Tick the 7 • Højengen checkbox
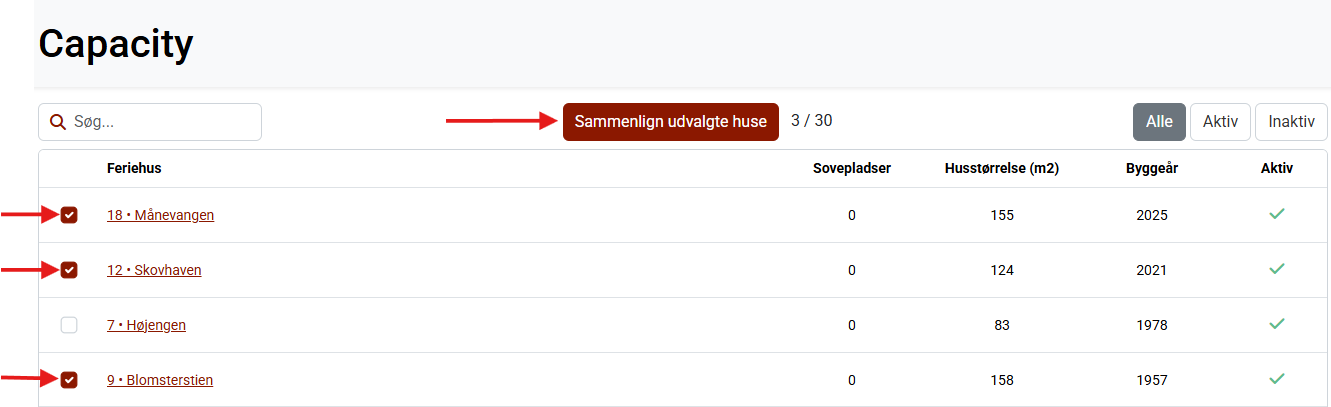Viewport: 1331px width, 407px height. pos(69,325)
